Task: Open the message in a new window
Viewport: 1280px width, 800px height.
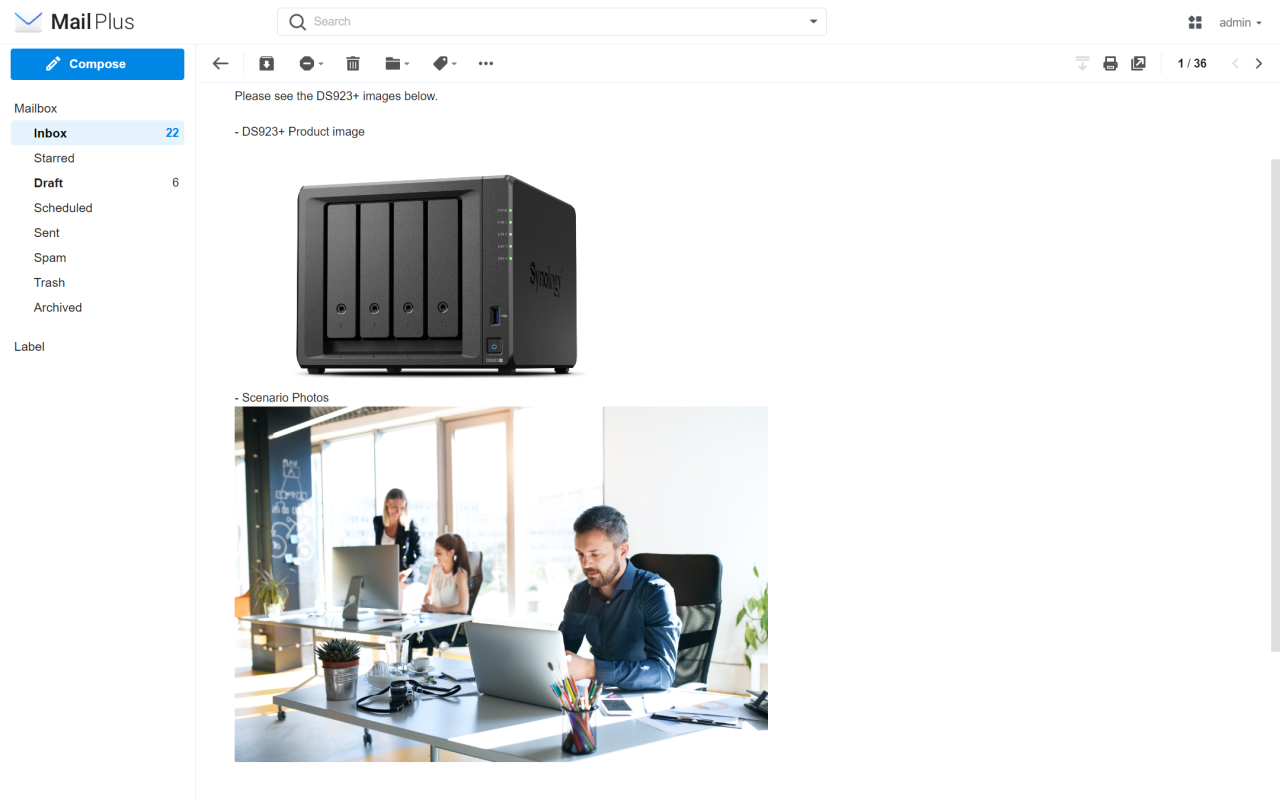Action: point(1138,63)
